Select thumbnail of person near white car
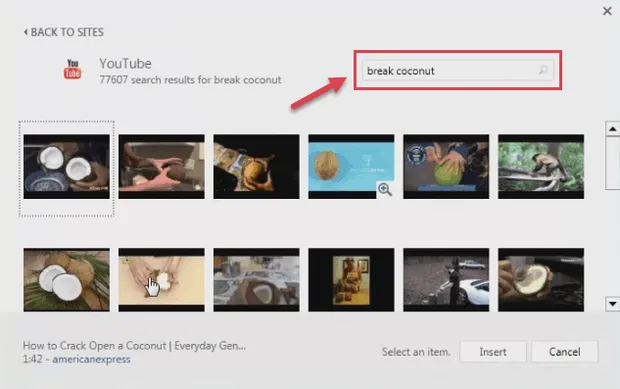Screen dimensions: 620x389 coord(446,280)
